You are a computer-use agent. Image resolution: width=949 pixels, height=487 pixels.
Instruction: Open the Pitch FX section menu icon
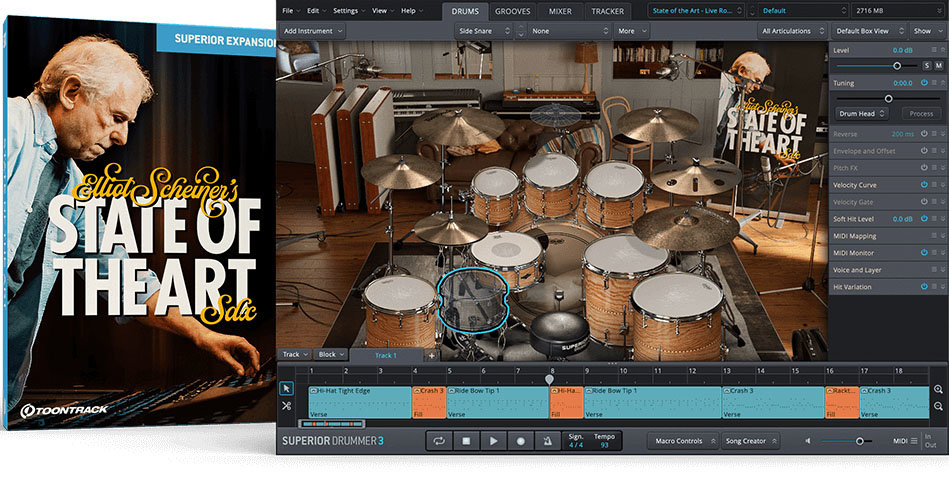(934, 168)
